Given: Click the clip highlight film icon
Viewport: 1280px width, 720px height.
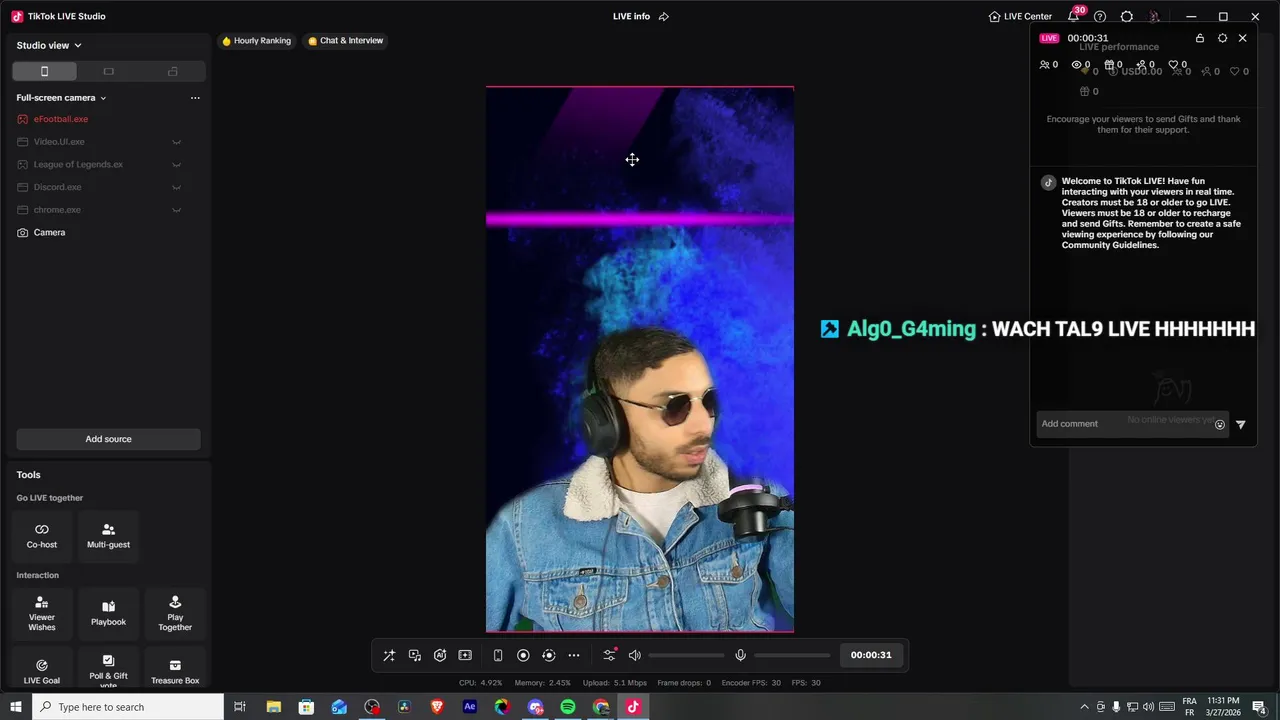Looking at the screenshot, I should click(465, 655).
